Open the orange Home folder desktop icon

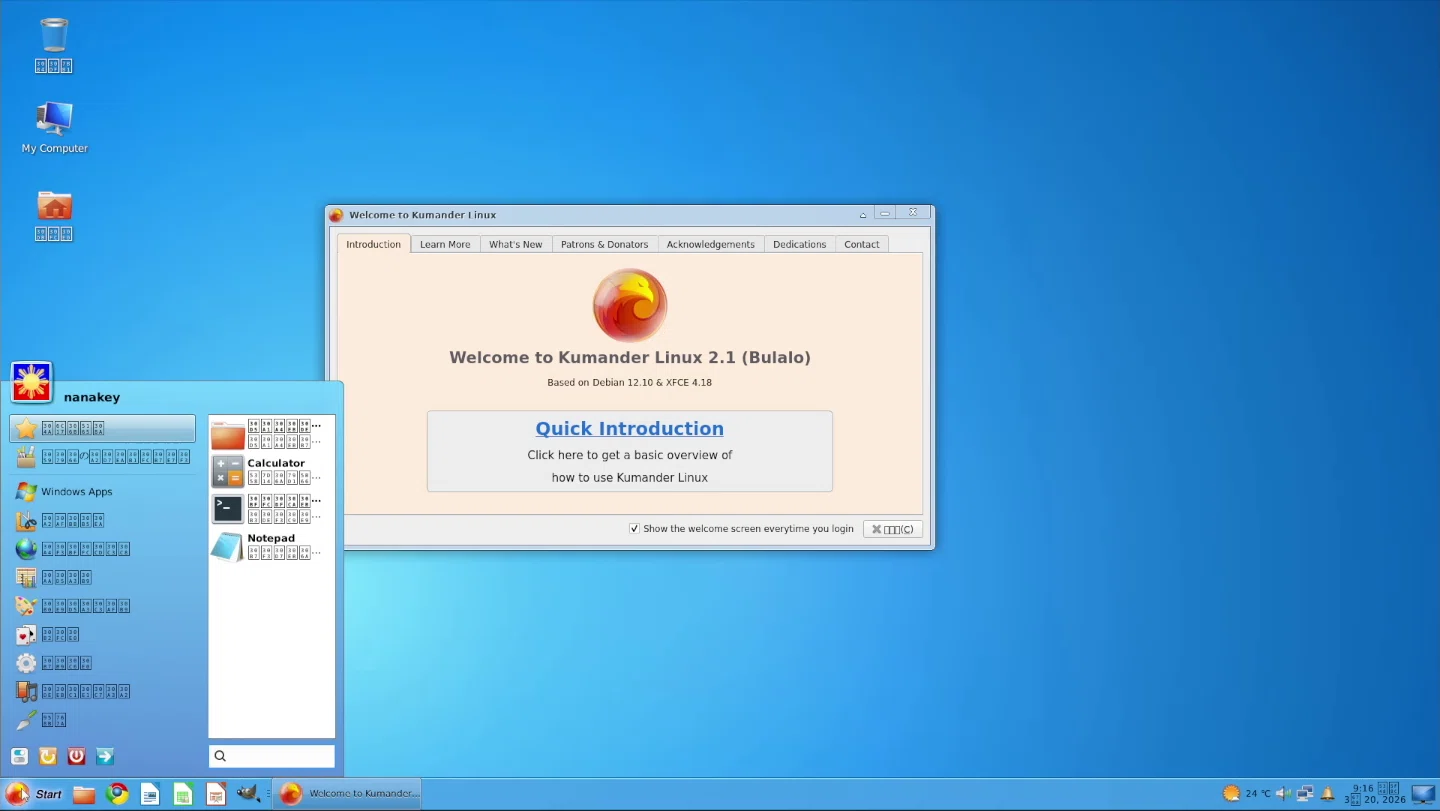[54, 215]
